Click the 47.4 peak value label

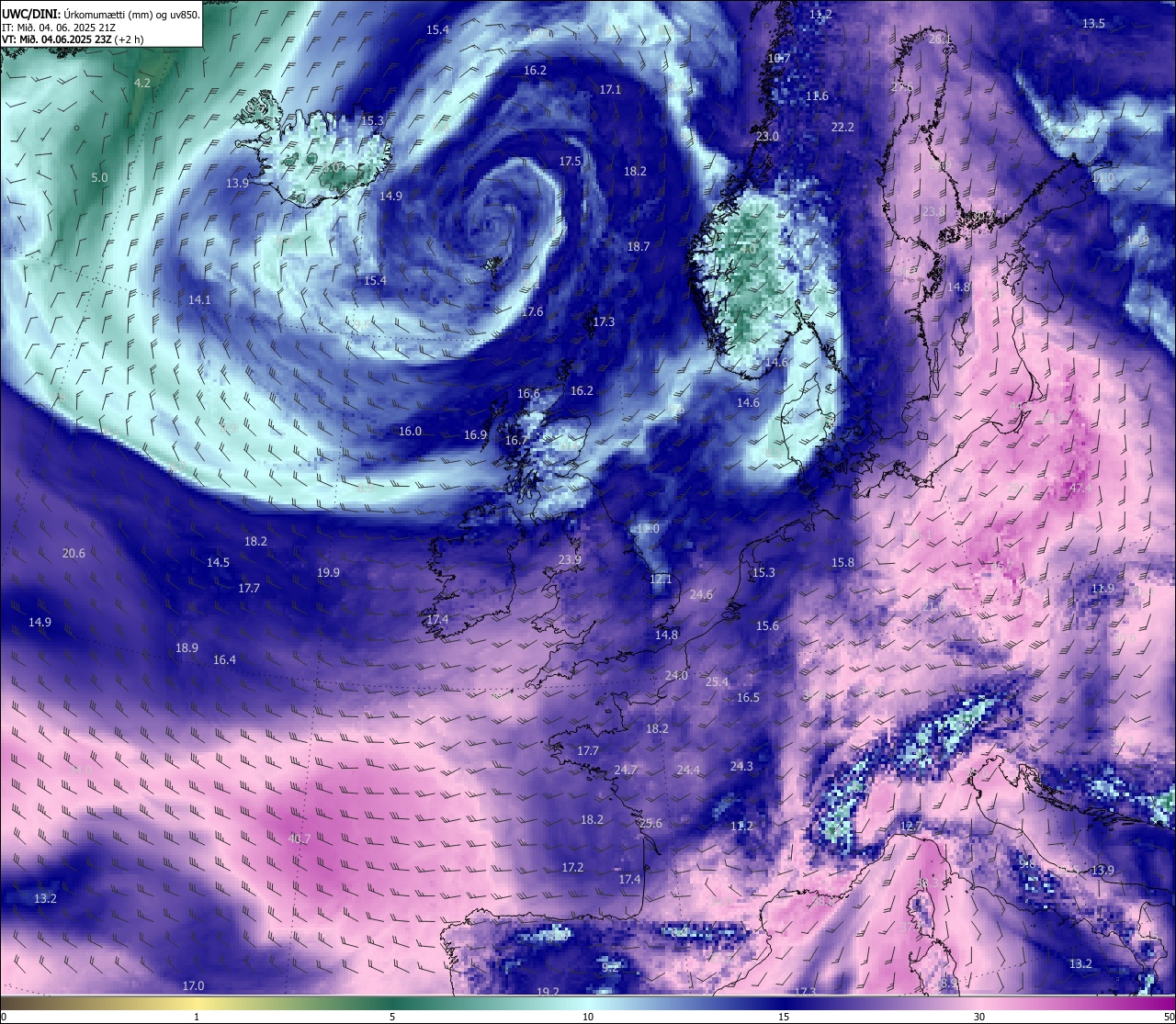coord(1080,489)
